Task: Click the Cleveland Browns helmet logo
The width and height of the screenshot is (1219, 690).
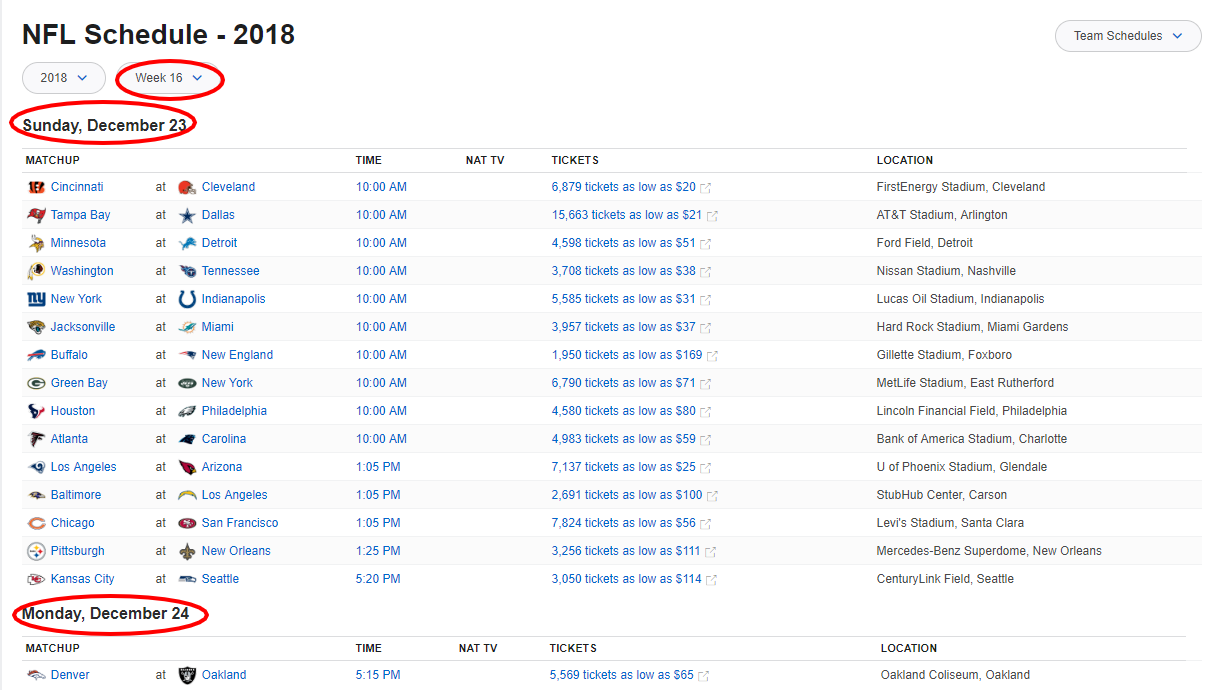Action: (x=187, y=187)
